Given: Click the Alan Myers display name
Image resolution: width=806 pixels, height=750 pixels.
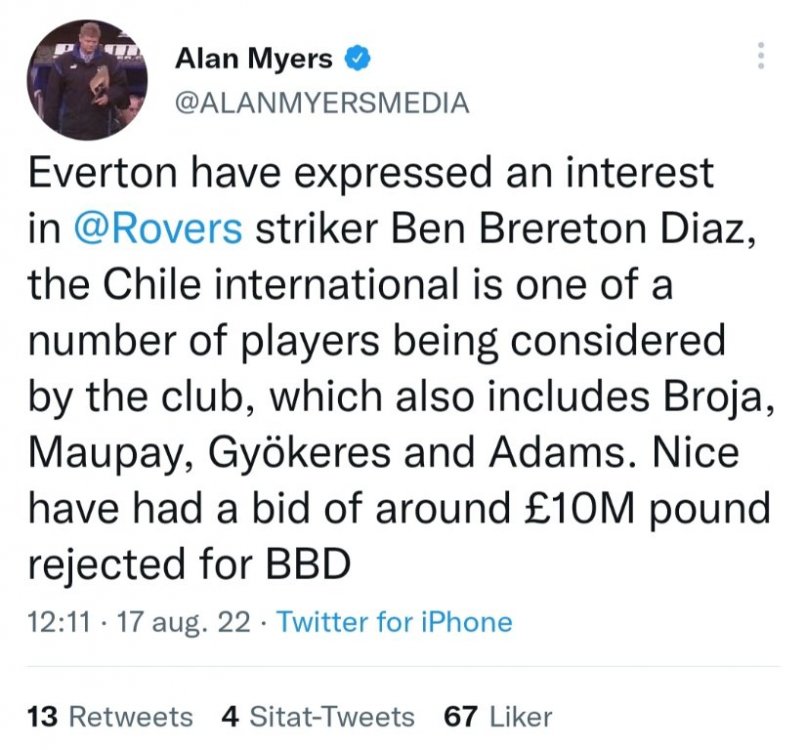Looking at the screenshot, I should (x=254, y=60).
